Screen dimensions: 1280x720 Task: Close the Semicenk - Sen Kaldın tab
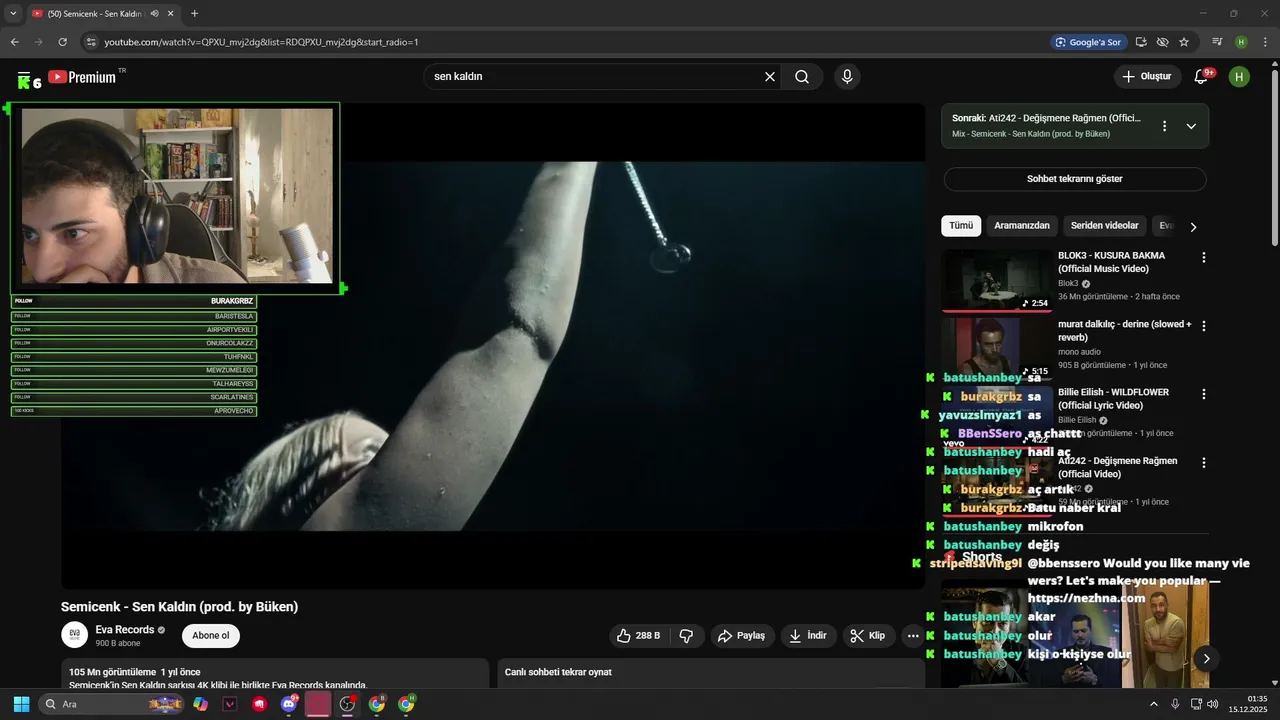point(170,14)
